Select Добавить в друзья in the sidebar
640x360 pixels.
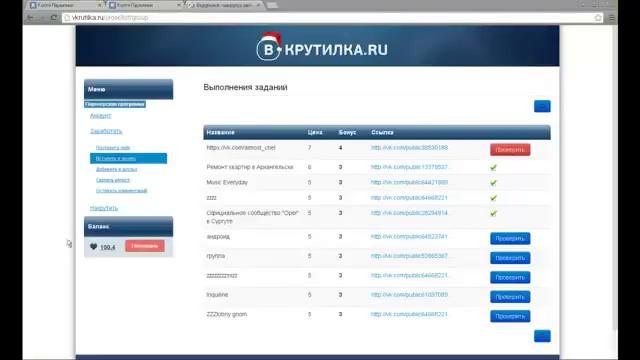coord(116,169)
